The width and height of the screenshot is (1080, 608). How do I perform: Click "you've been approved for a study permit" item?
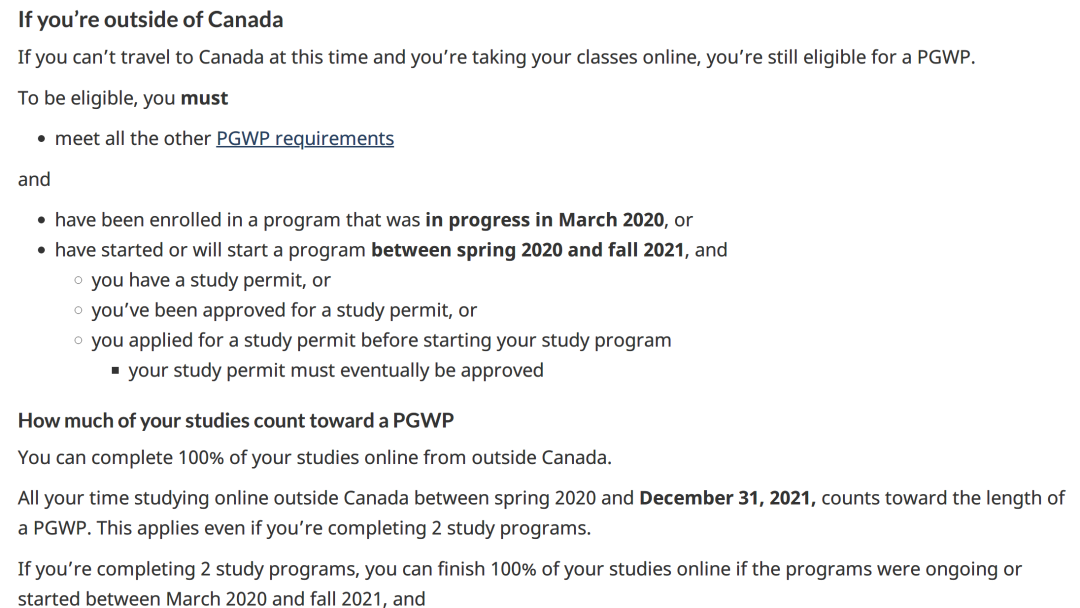click(x=284, y=310)
